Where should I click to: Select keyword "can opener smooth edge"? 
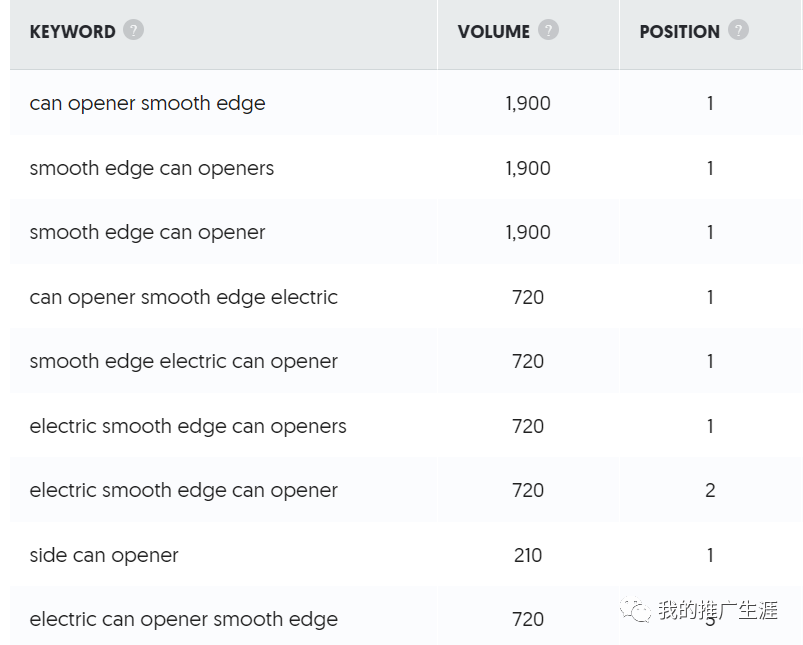pos(147,103)
